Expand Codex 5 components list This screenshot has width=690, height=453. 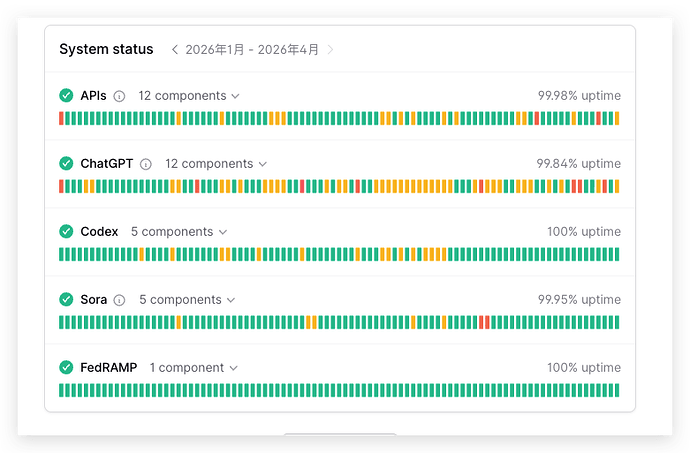[179, 232]
